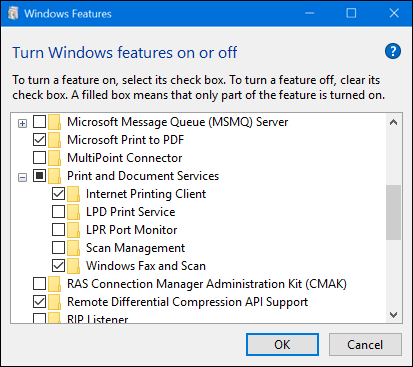Toggle the Print and Document Services checkbox
The image size is (413, 367).
tap(39, 176)
